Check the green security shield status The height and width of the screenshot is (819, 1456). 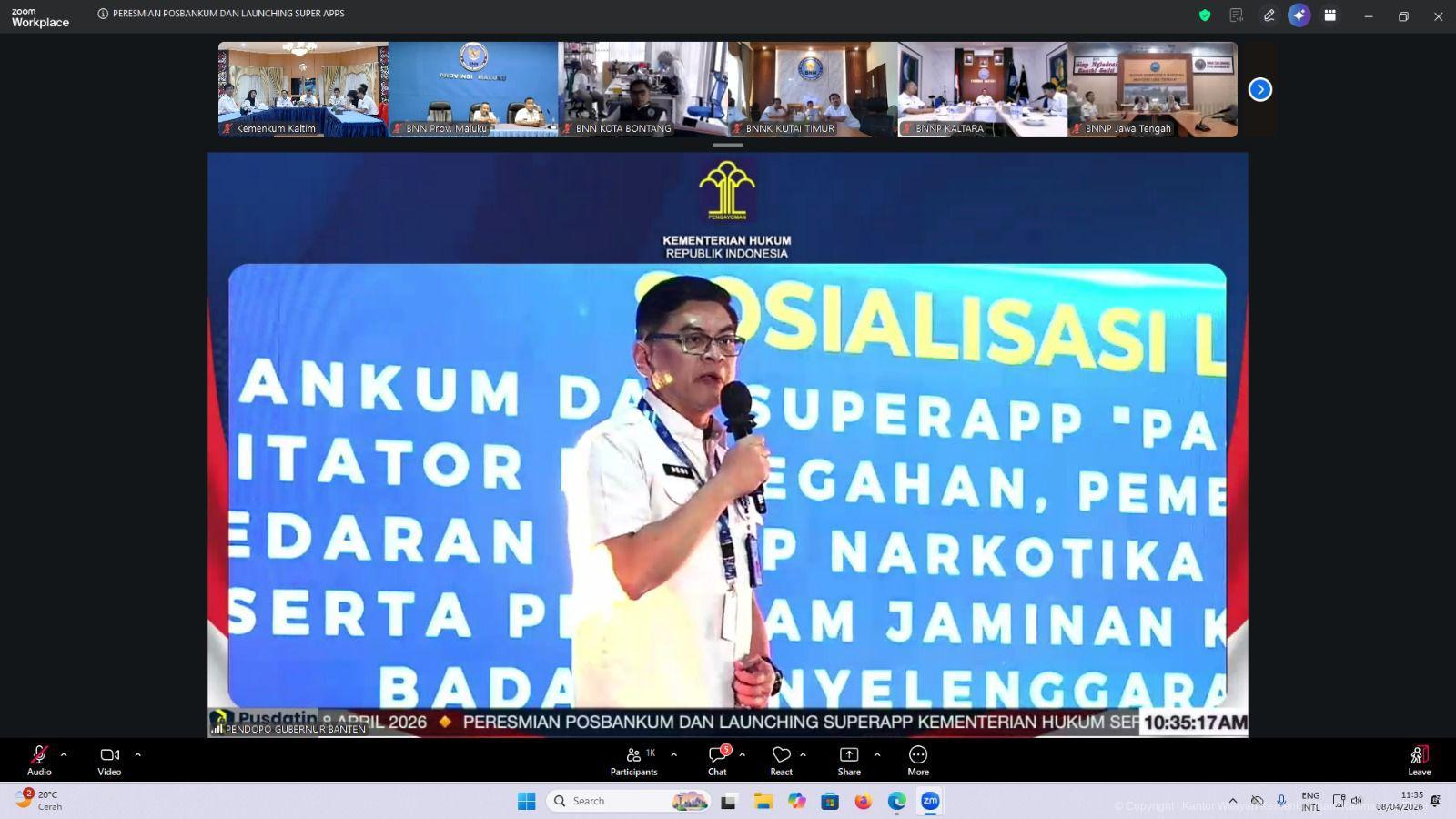(x=1203, y=15)
